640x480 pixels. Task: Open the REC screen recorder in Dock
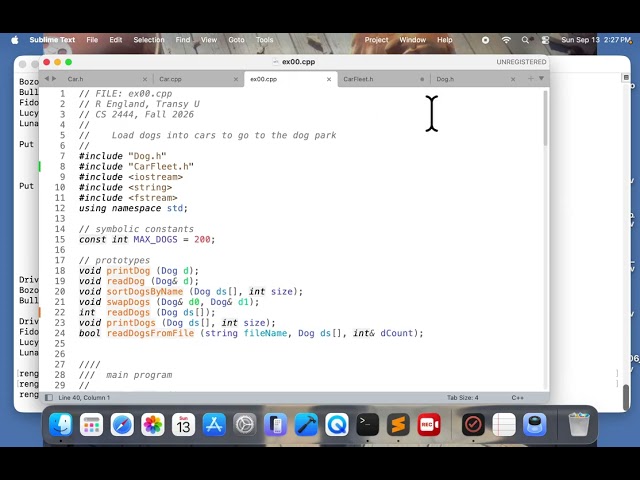429,425
